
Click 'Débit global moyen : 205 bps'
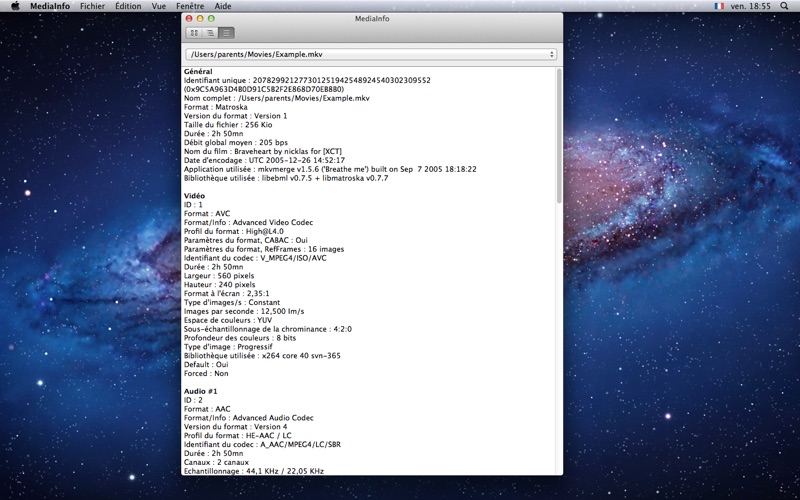236,142
